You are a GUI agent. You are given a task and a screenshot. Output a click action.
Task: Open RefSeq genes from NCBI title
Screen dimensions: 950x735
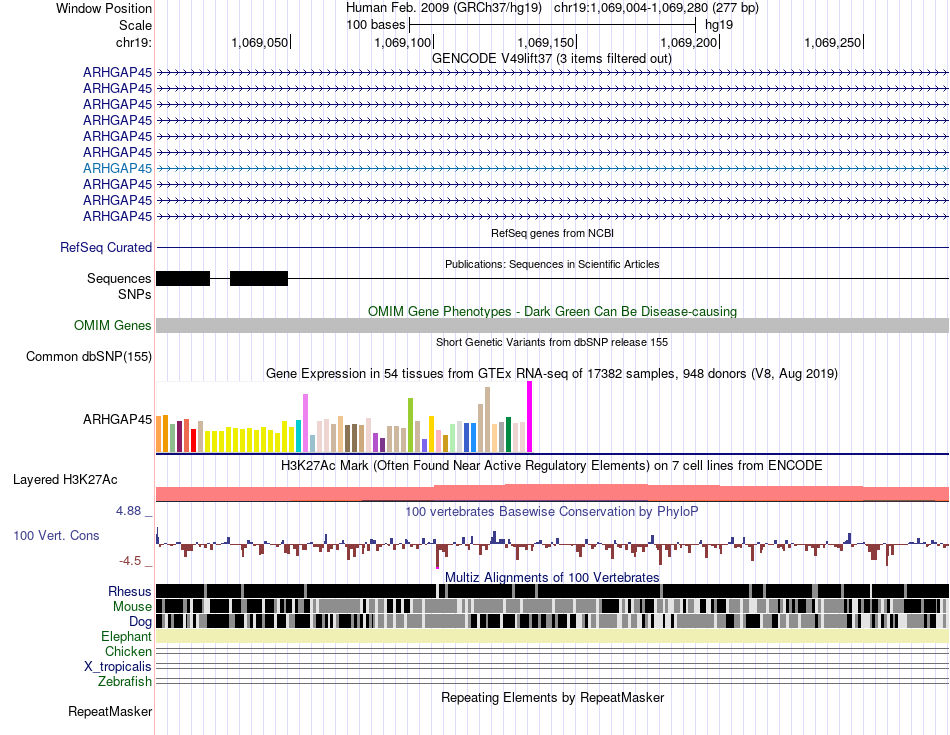[x=552, y=233]
